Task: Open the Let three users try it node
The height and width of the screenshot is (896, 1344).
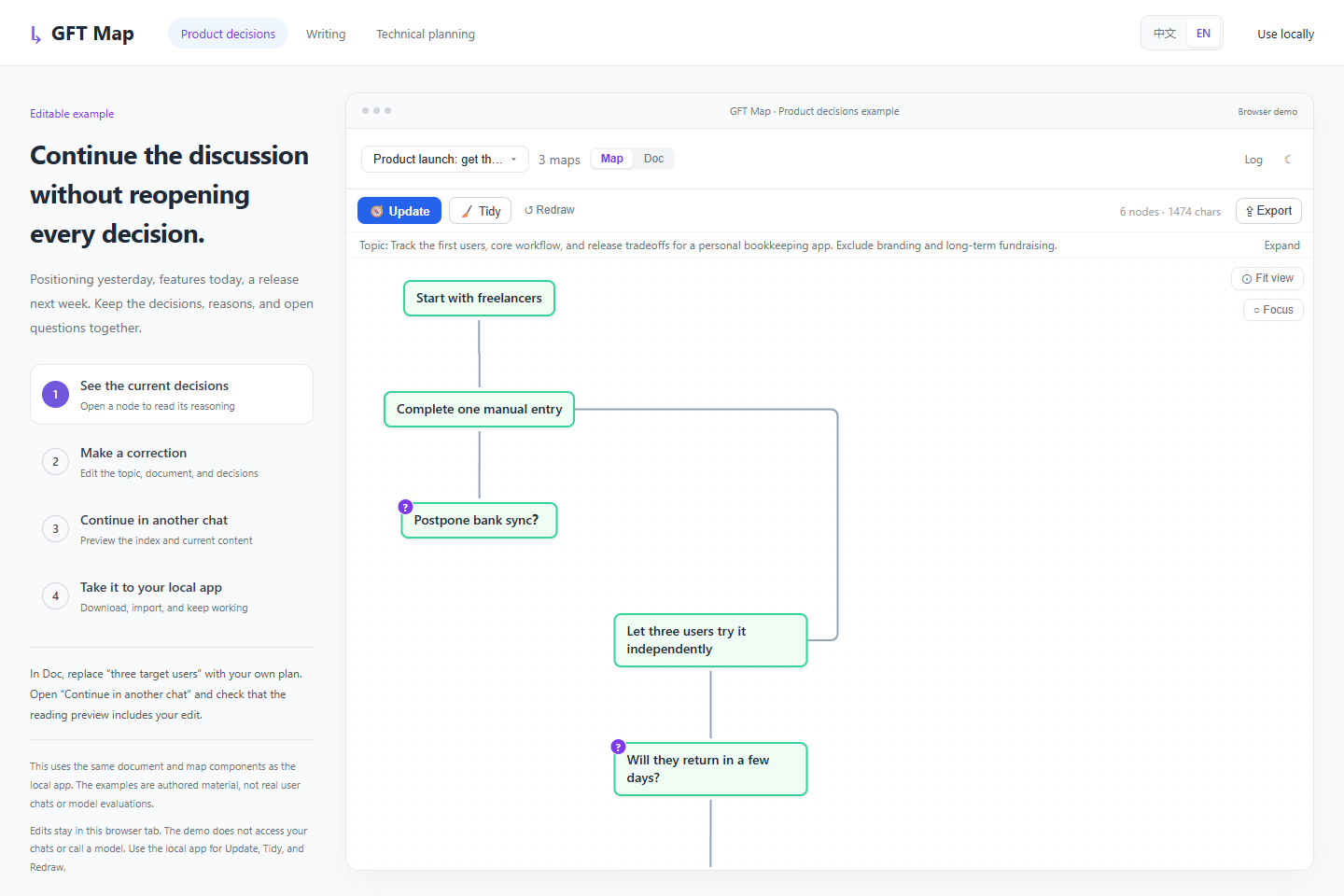Action: (710, 640)
